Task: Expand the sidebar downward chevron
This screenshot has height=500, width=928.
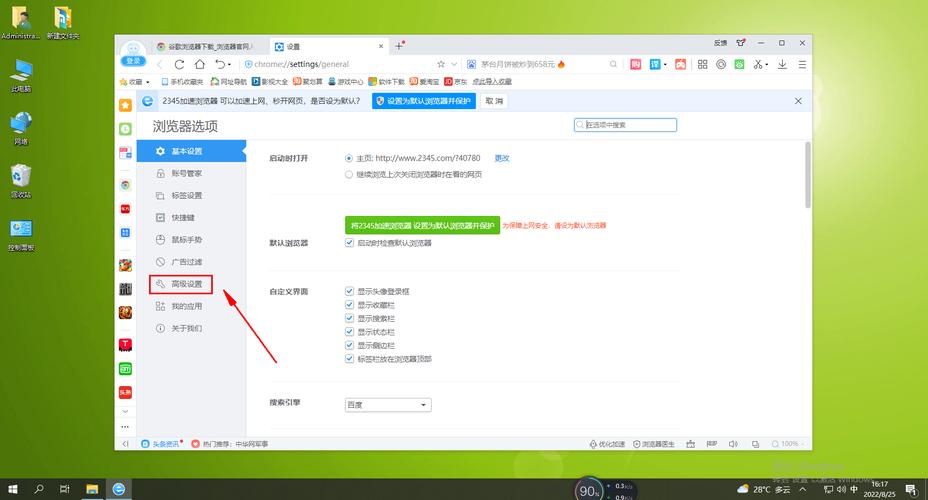Action: pos(125,411)
